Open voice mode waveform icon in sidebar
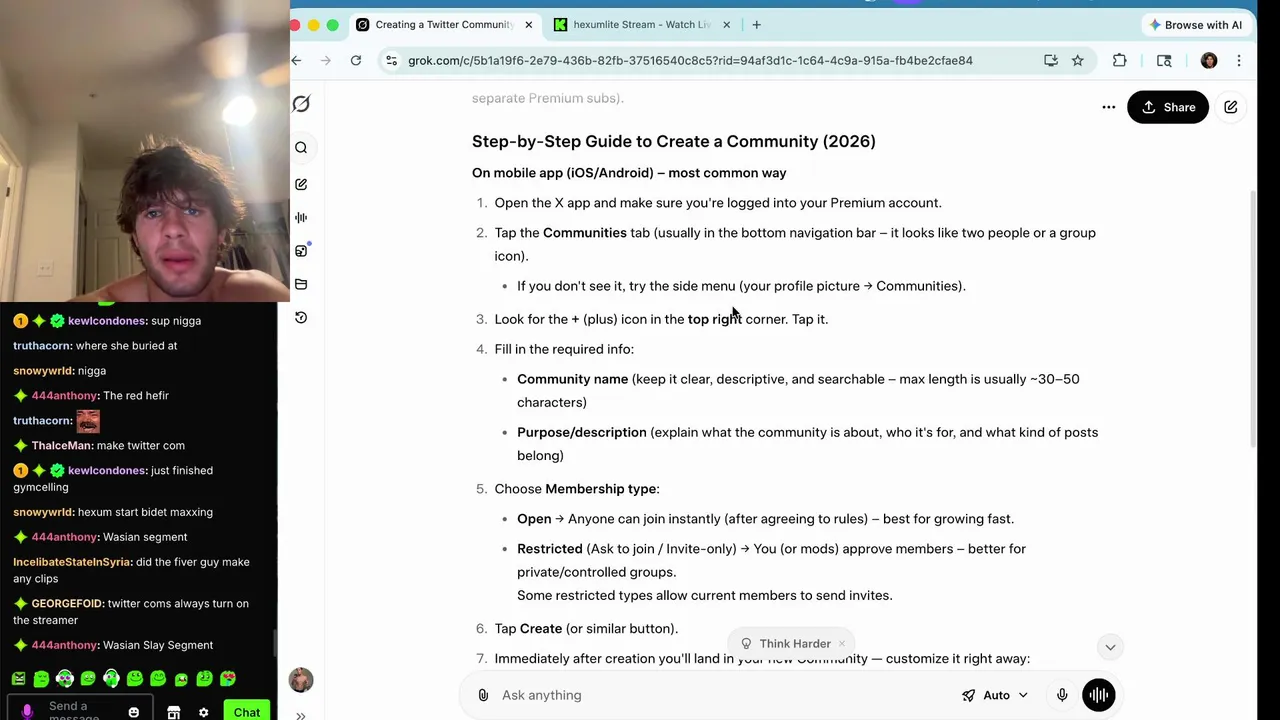This screenshot has width=1280, height=720. [x=301, y=217]
